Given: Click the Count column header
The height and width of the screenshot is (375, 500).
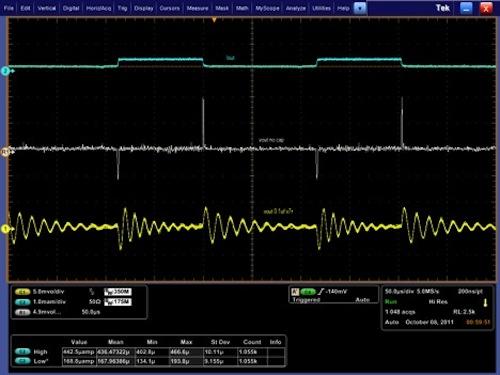Looking at the screenshot, I should point(252,342).
